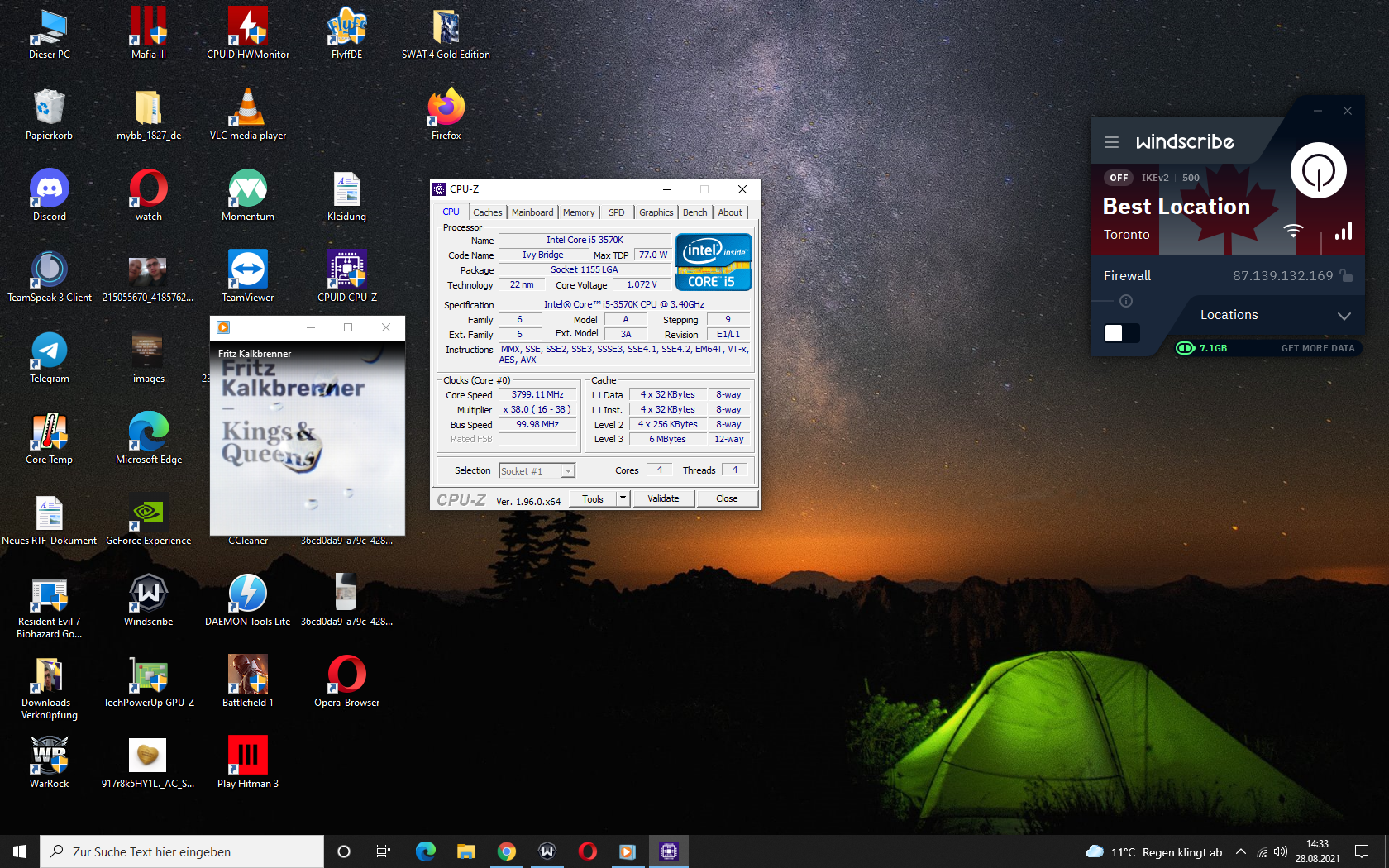Screen dimensions: 1389x868
Task: Click the IP address 87.139.132.169
Action: [1282, 276]
